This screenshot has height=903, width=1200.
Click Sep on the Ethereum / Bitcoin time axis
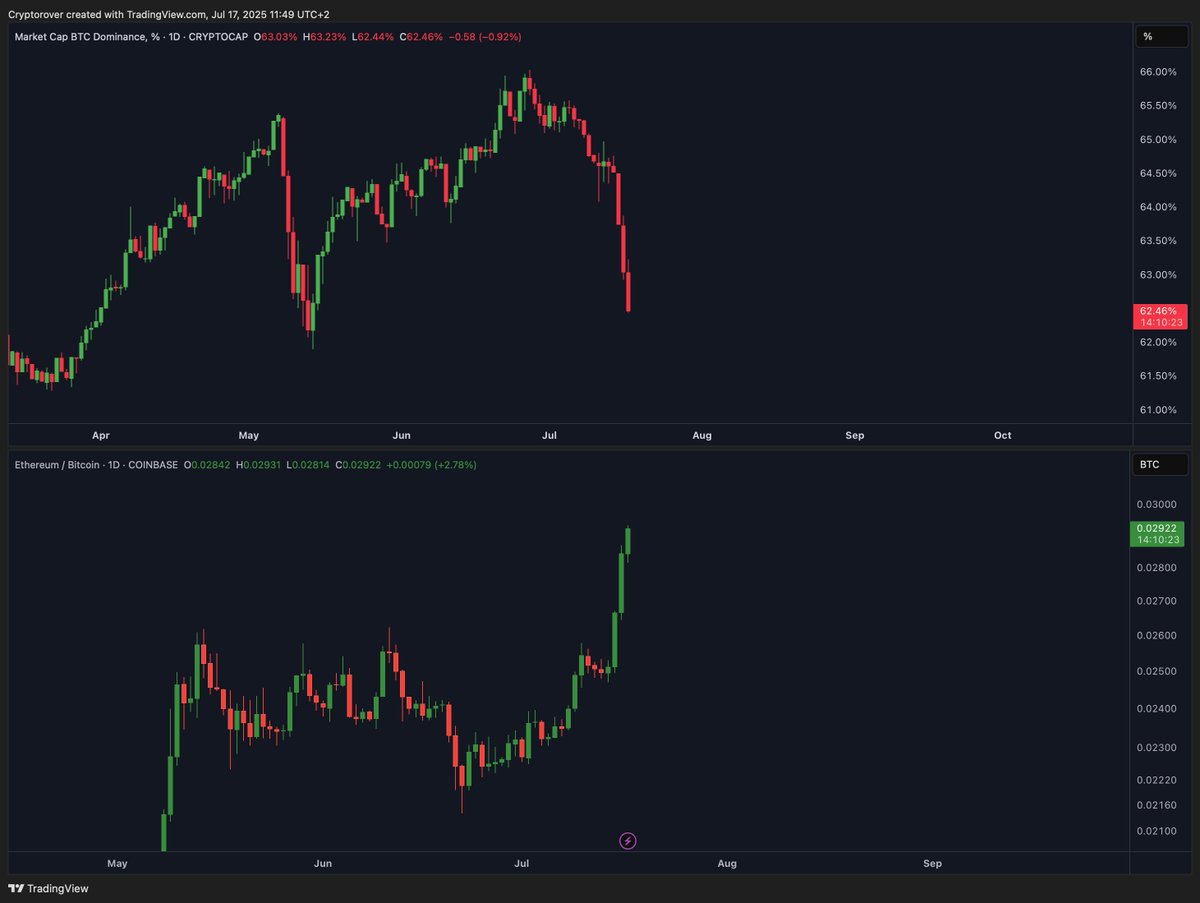[933, 864]
